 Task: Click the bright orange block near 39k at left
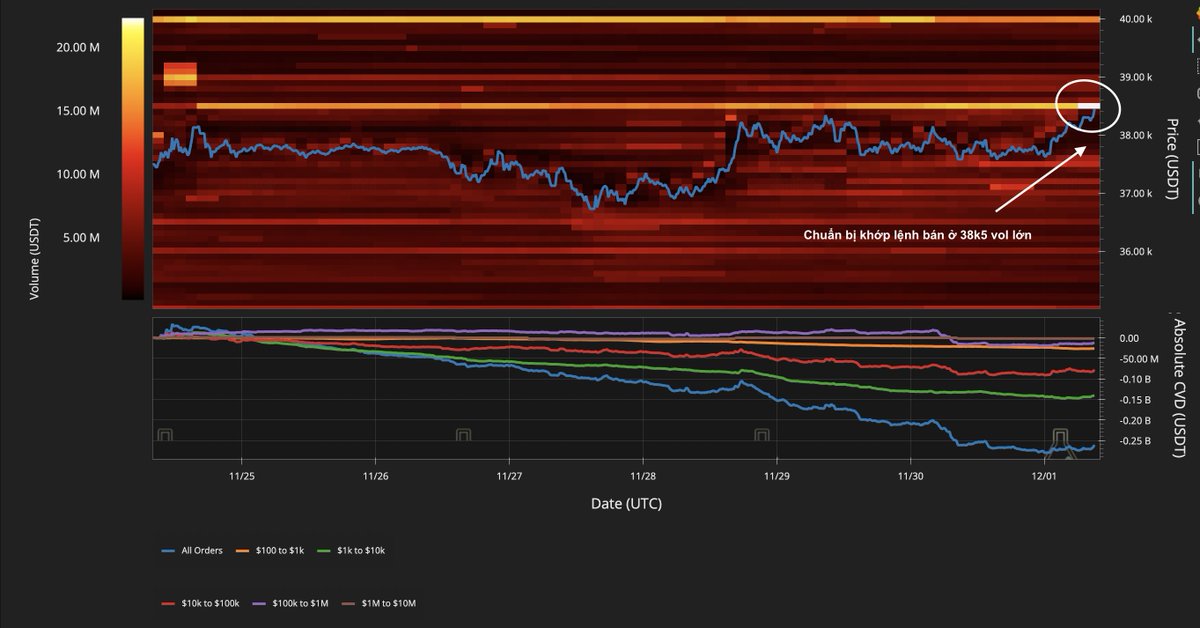pos(180,73)
